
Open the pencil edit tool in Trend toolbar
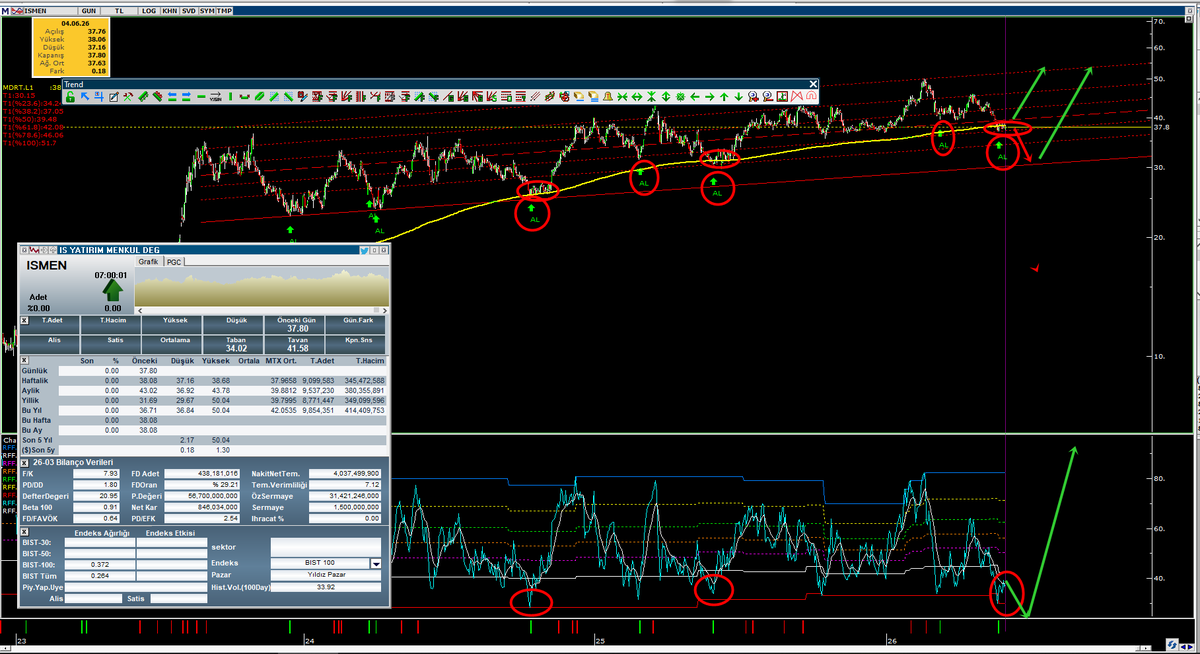(x=114, y=97)
